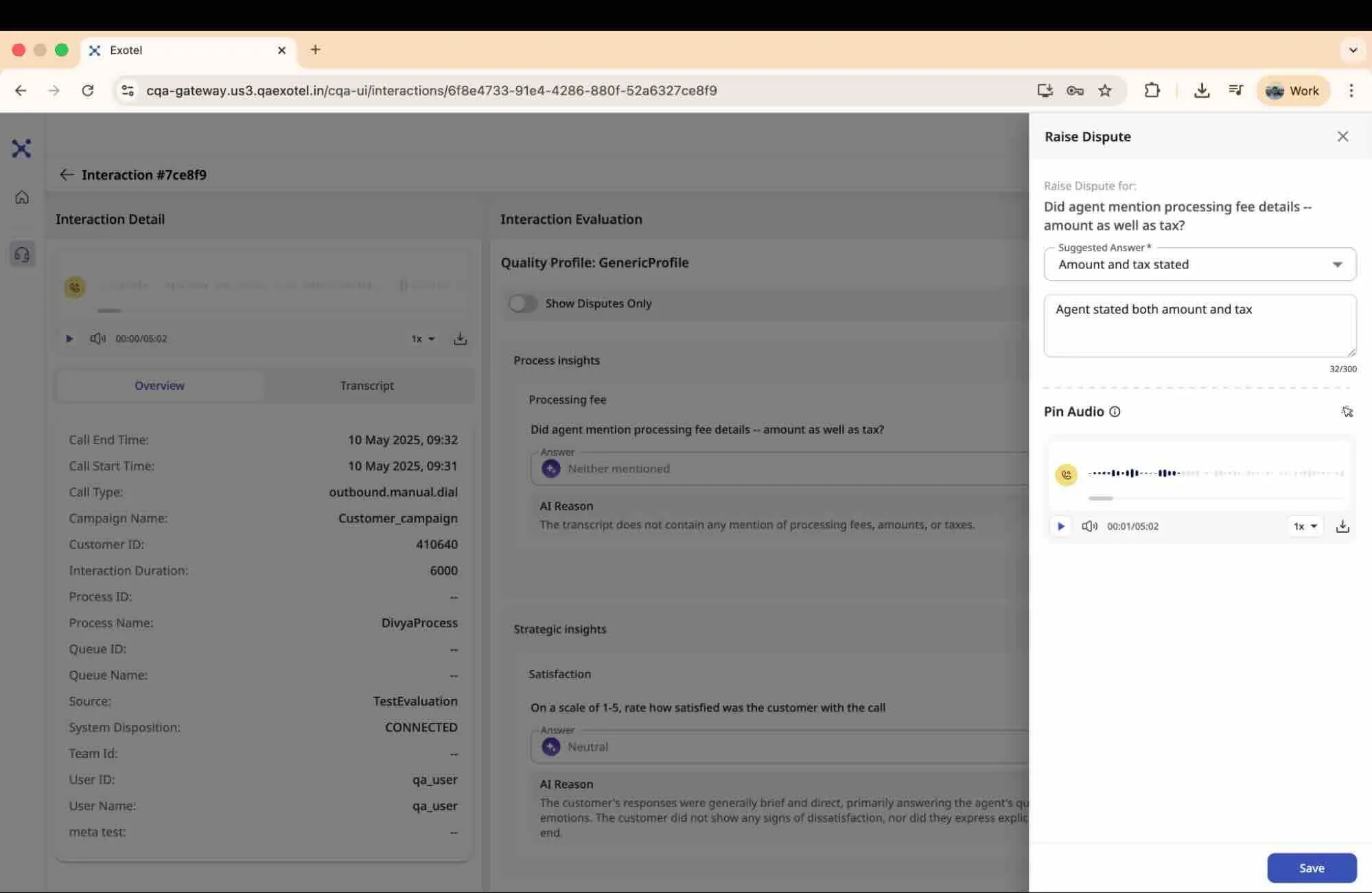
Task: Click AI icon beside Neutral answer
Action: (x=550, y=747)
